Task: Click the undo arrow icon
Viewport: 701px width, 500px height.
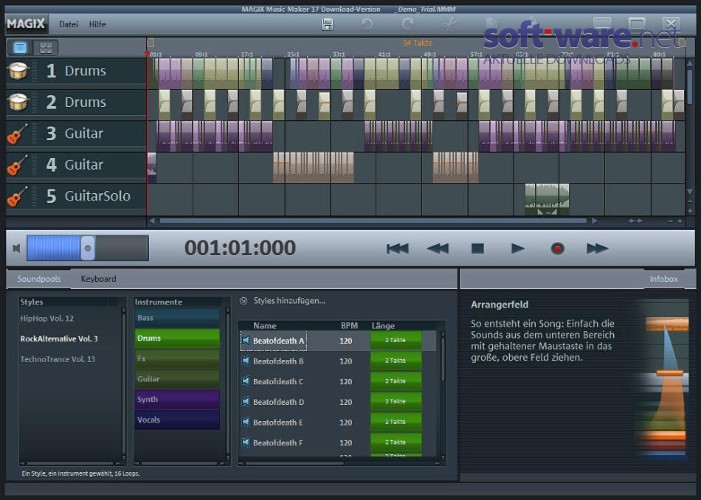Action: [367, 24]
